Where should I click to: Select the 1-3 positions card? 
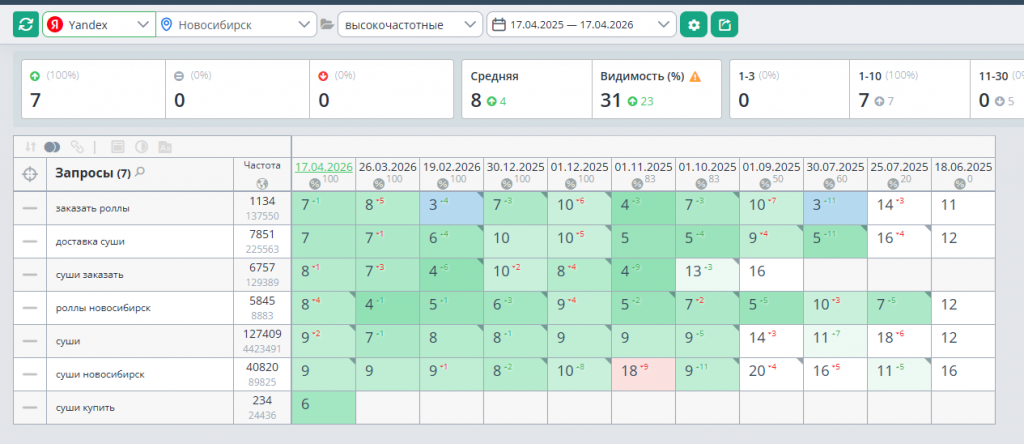[789, 89]
